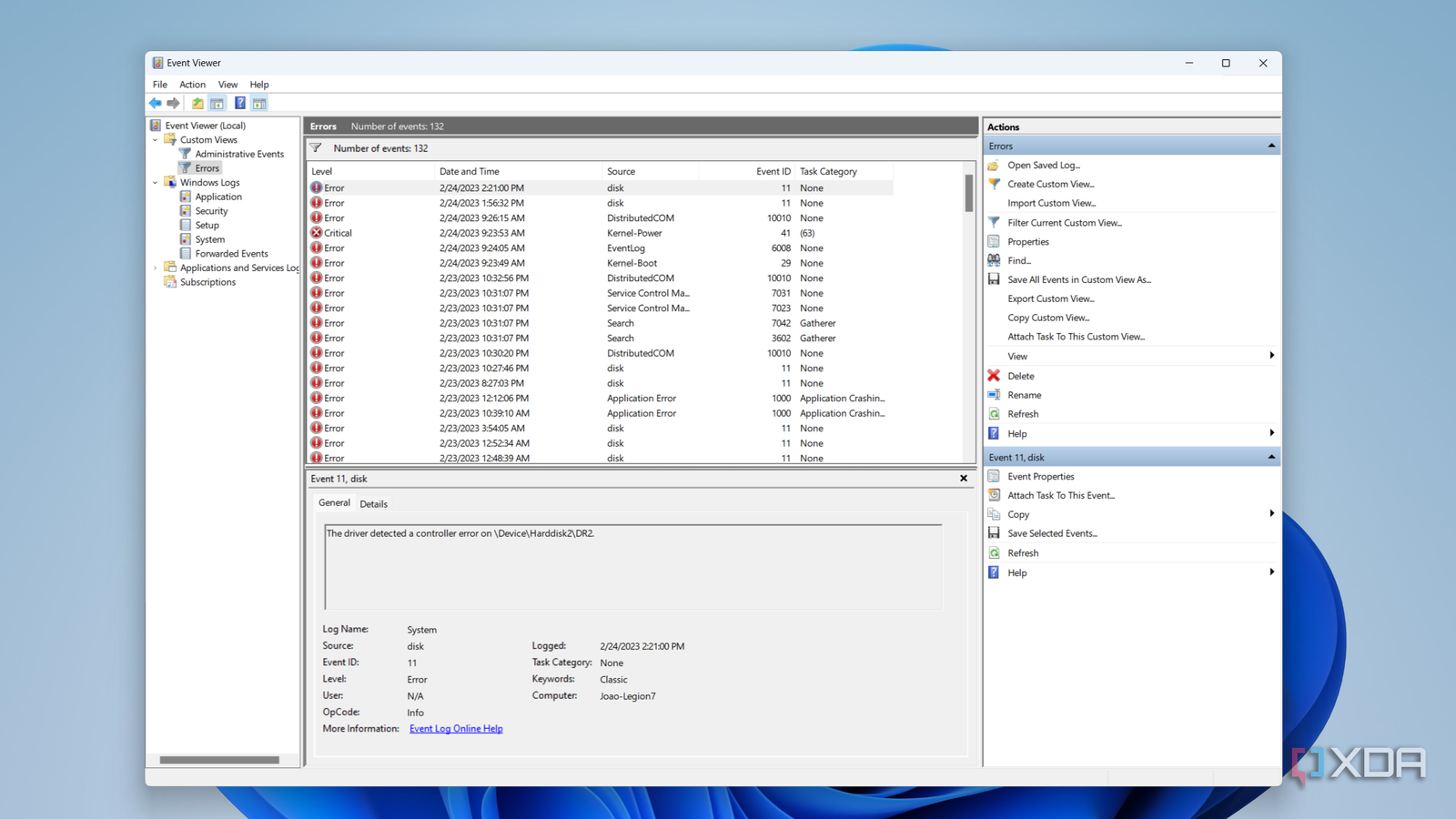
Task: Collapse the Custom Views tree node
Action: click(156, 140)
